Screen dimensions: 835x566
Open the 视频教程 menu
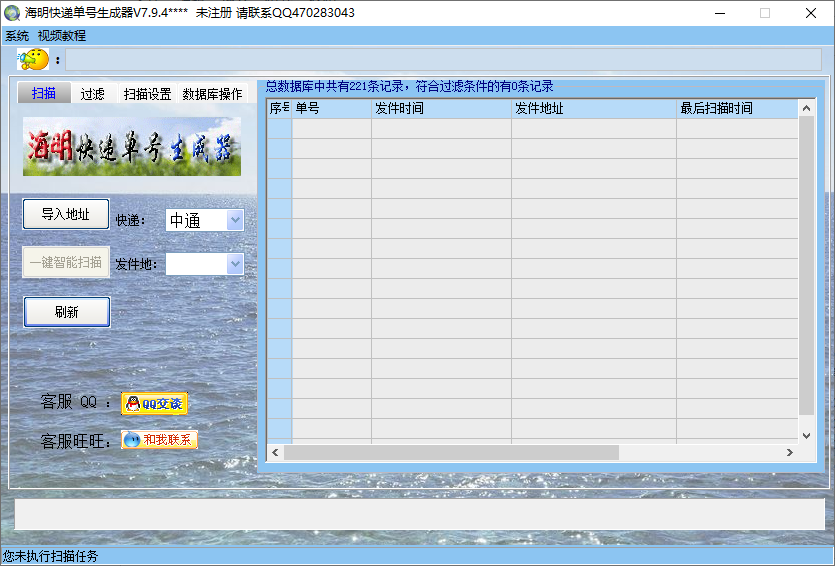point(62,35)
